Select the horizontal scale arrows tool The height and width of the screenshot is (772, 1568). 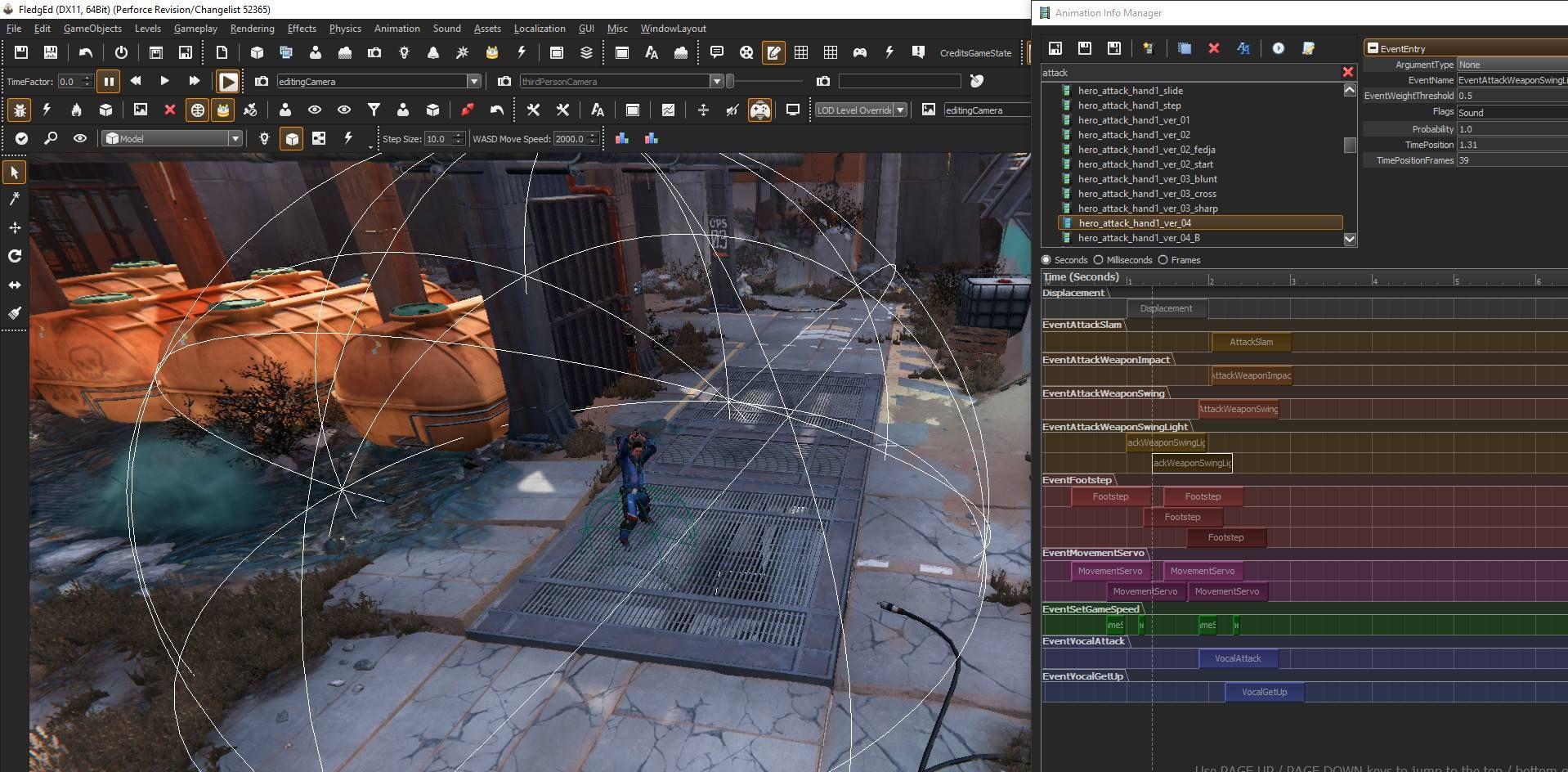[x=15, y=285]
